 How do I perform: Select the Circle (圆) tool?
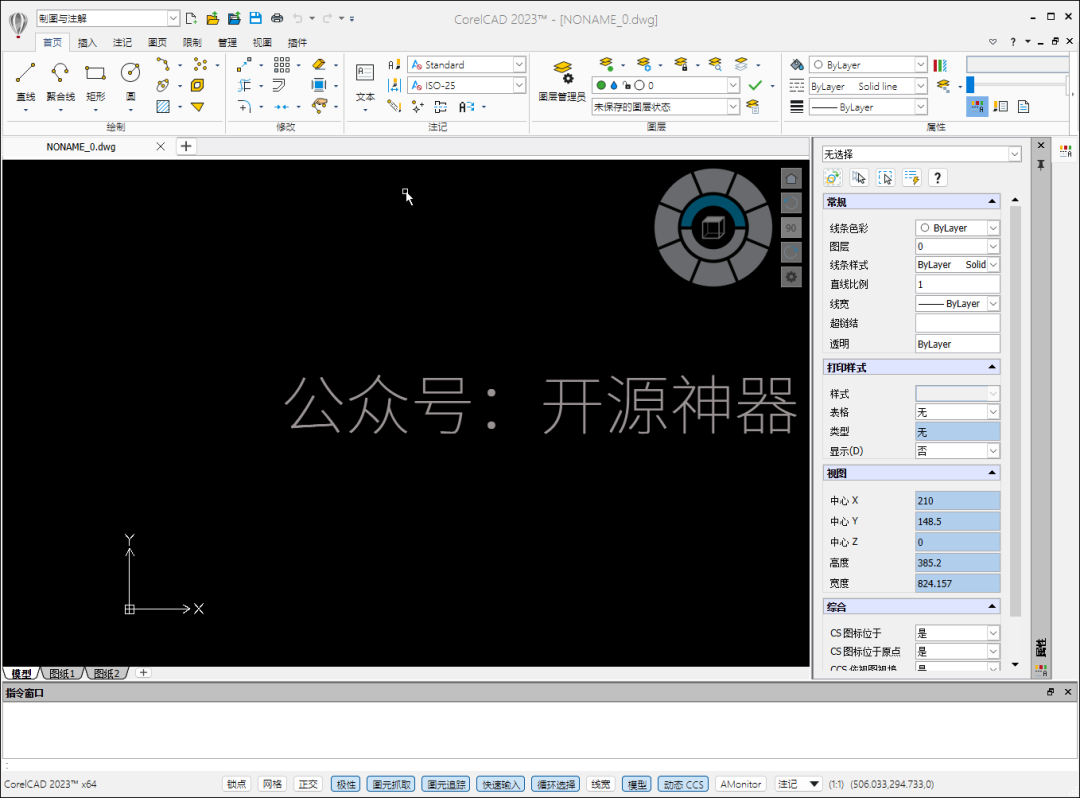[x=130, y=81]
